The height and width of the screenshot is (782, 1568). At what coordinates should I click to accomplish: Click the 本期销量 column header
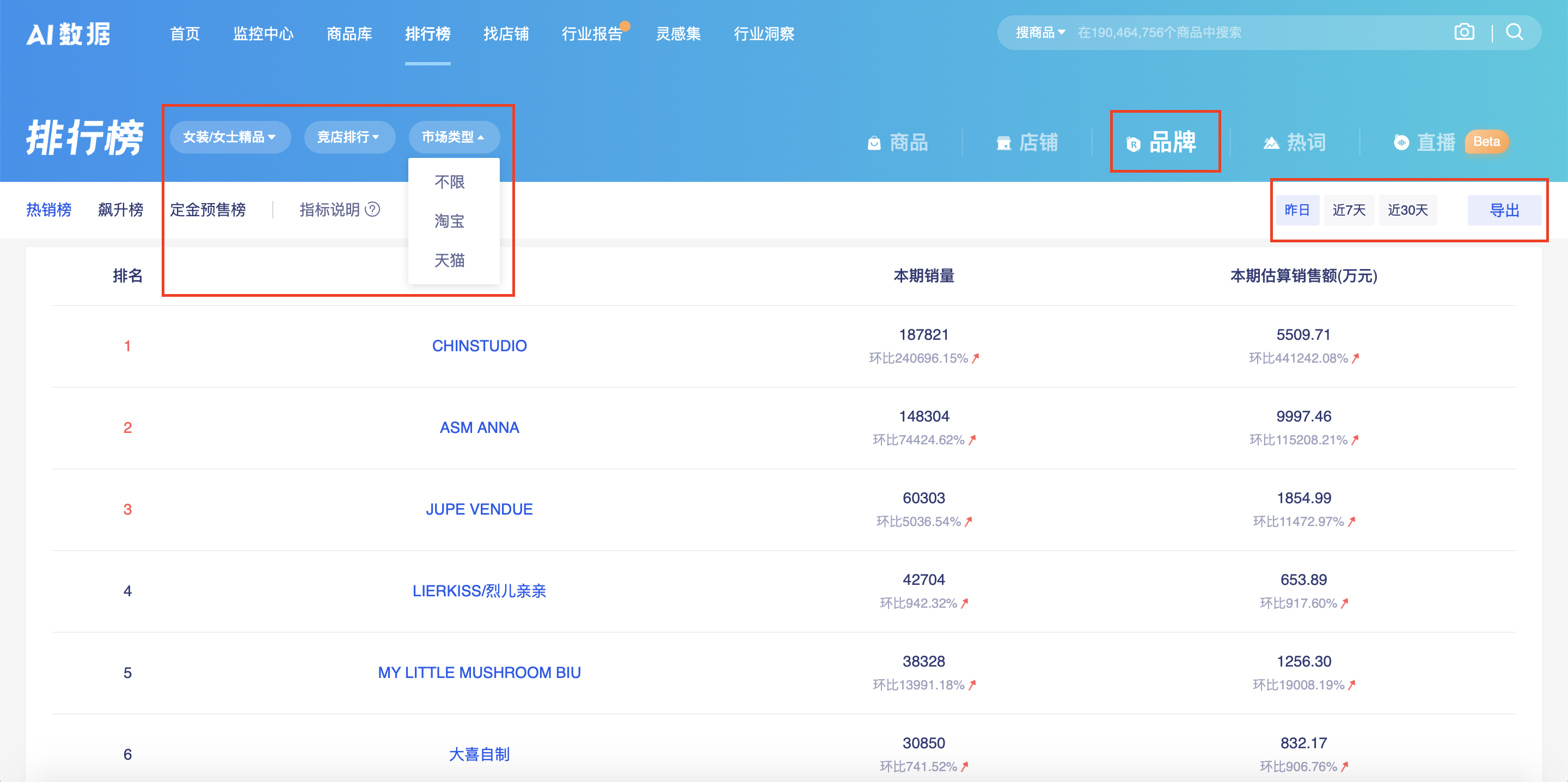coord(923,276)
